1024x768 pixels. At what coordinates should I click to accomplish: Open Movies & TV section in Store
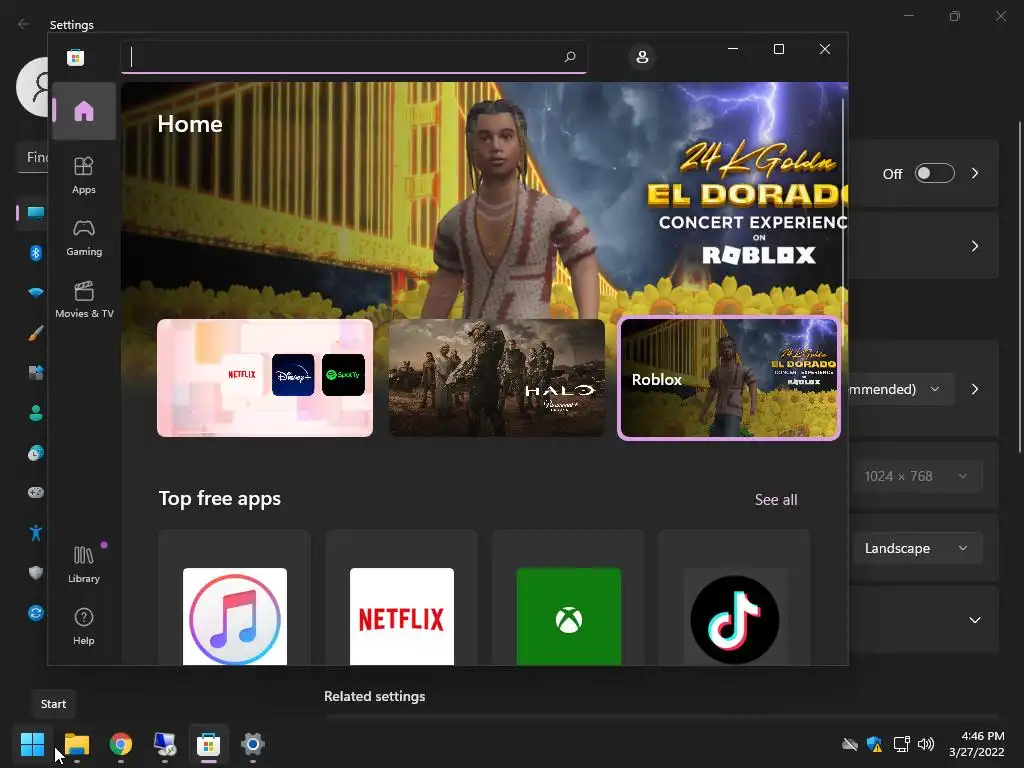tap(84, 300)
